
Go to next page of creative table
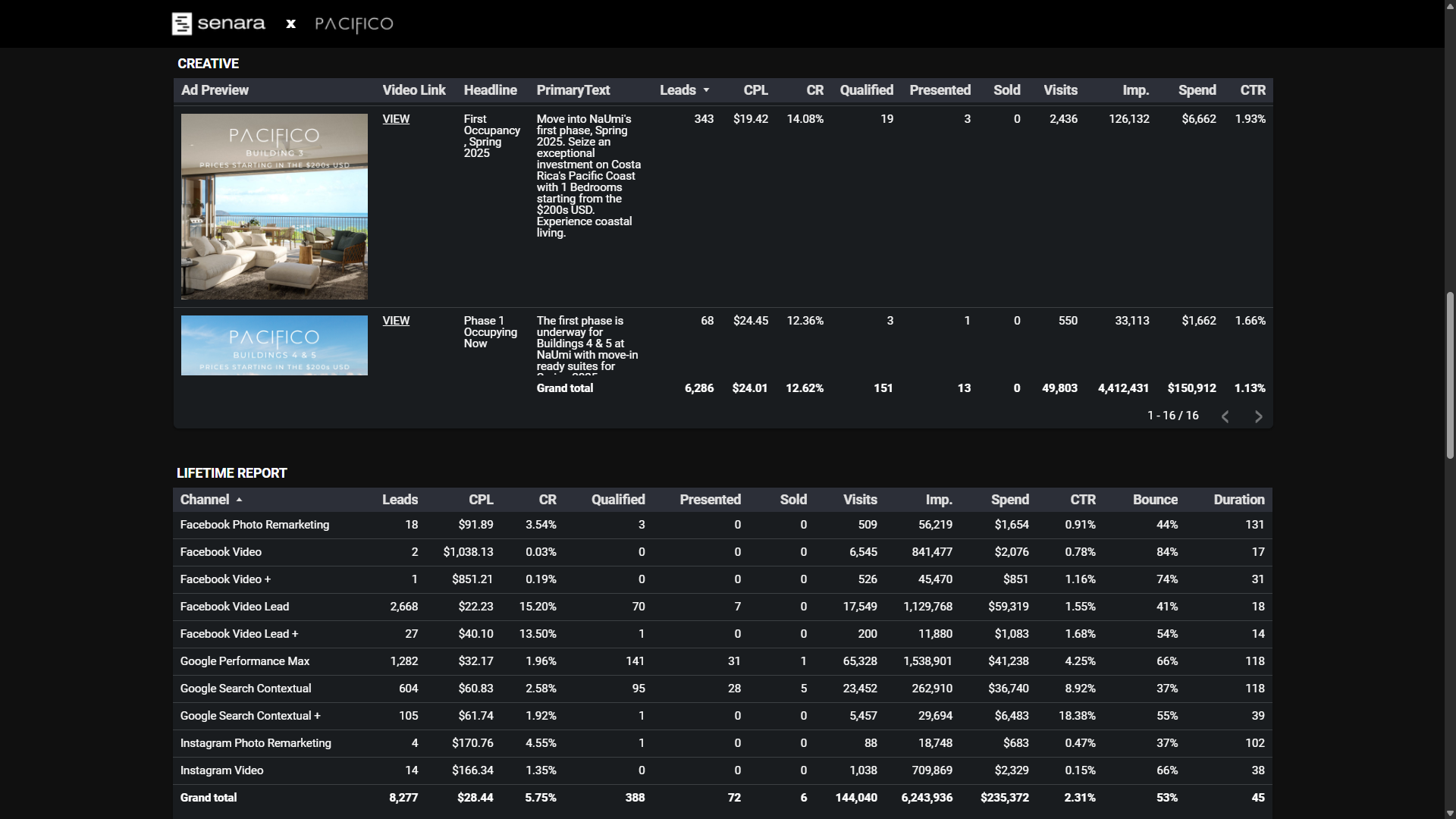tap(1258, 416)
